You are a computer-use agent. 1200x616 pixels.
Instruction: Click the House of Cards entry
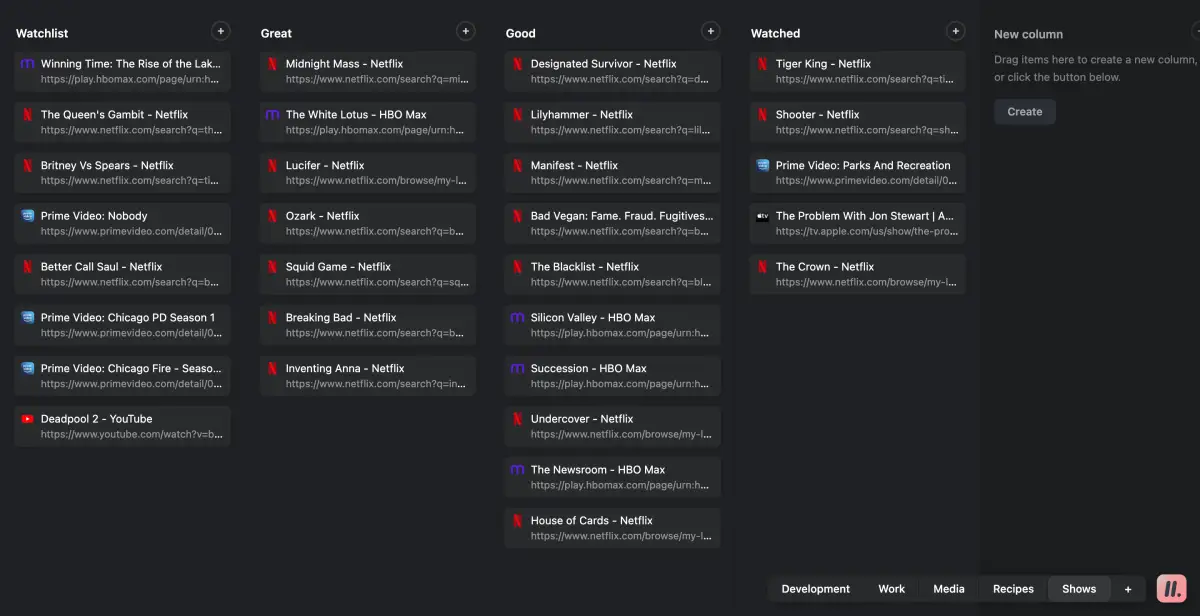612,527
